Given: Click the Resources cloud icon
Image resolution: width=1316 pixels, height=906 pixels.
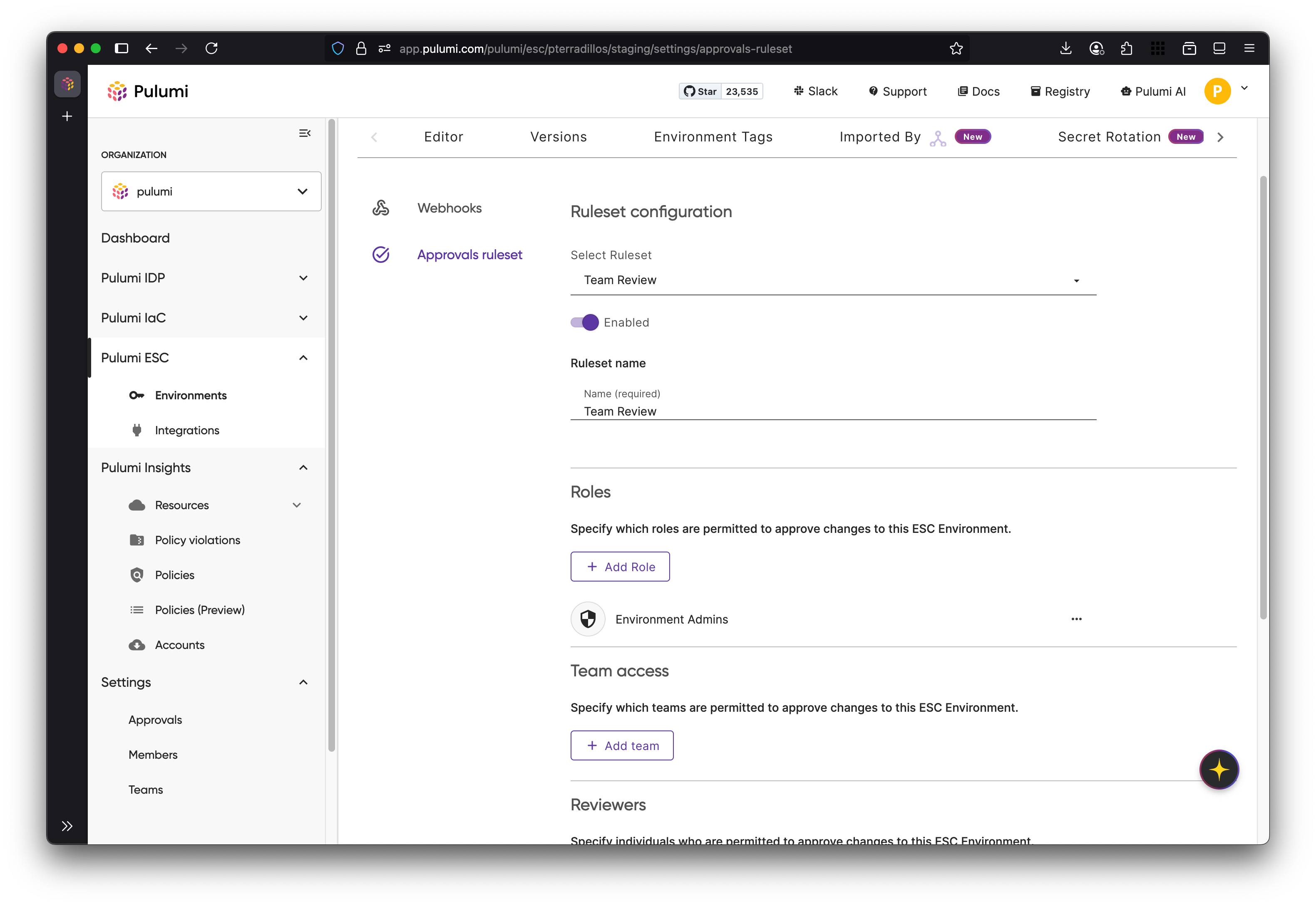Looking at the screenshot, I should click(137, 505).
